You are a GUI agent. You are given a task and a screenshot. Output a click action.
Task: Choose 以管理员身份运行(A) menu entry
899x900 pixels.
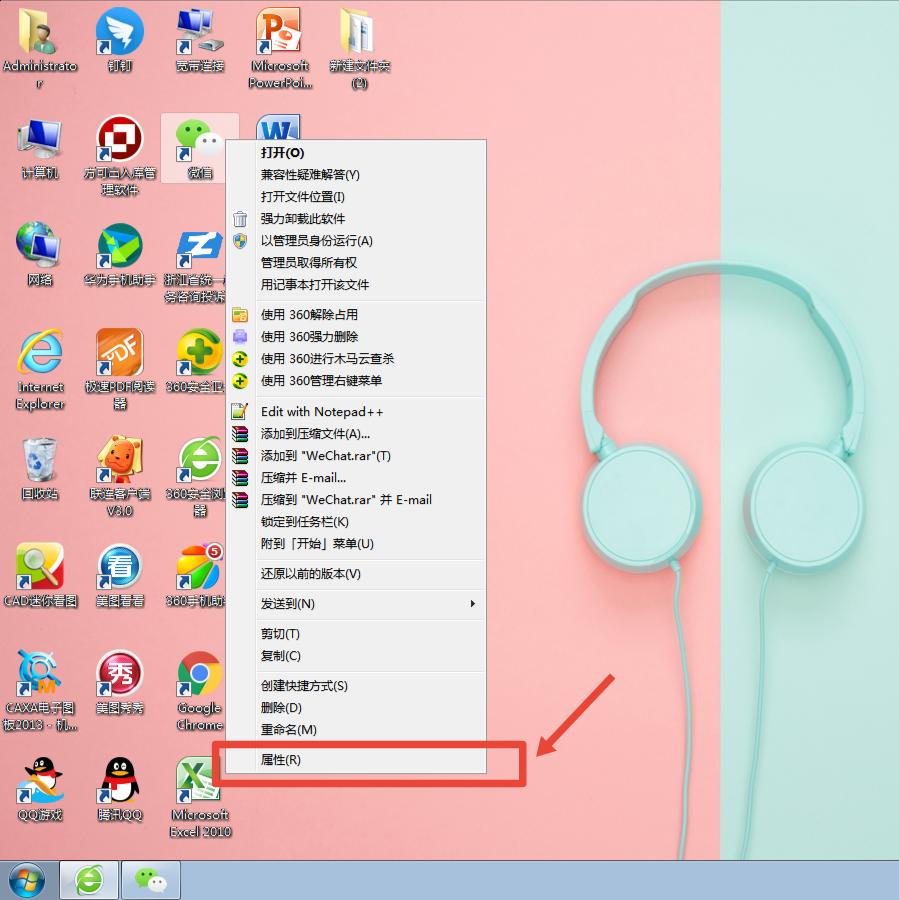point(356,240)
